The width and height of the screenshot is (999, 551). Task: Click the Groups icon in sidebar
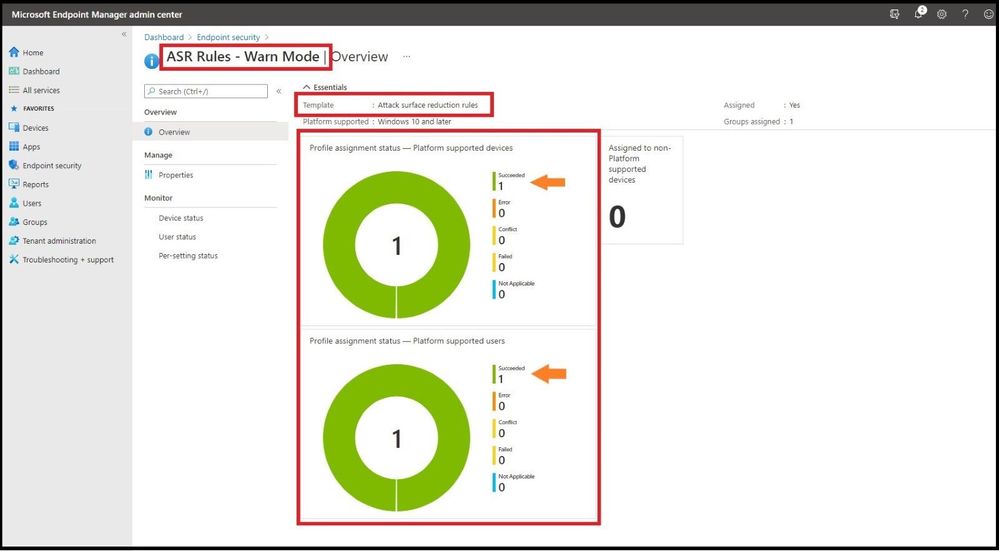[14, 222]
